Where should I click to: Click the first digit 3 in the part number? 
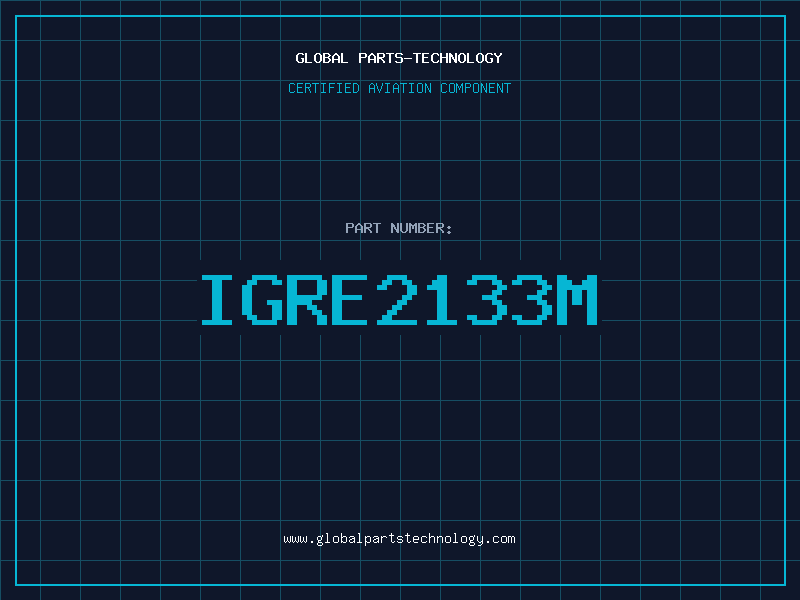[x=487, y=299]
